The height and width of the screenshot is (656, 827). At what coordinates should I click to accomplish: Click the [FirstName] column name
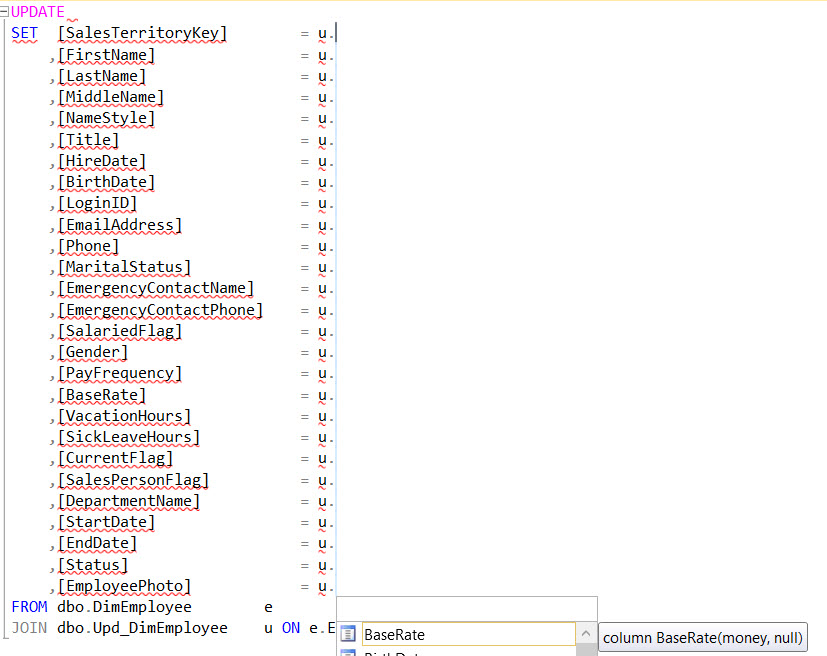(106, 55)
